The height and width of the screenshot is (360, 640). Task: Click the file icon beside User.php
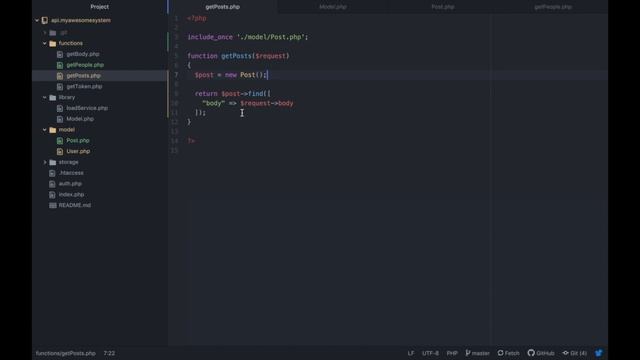coord(60,151)
